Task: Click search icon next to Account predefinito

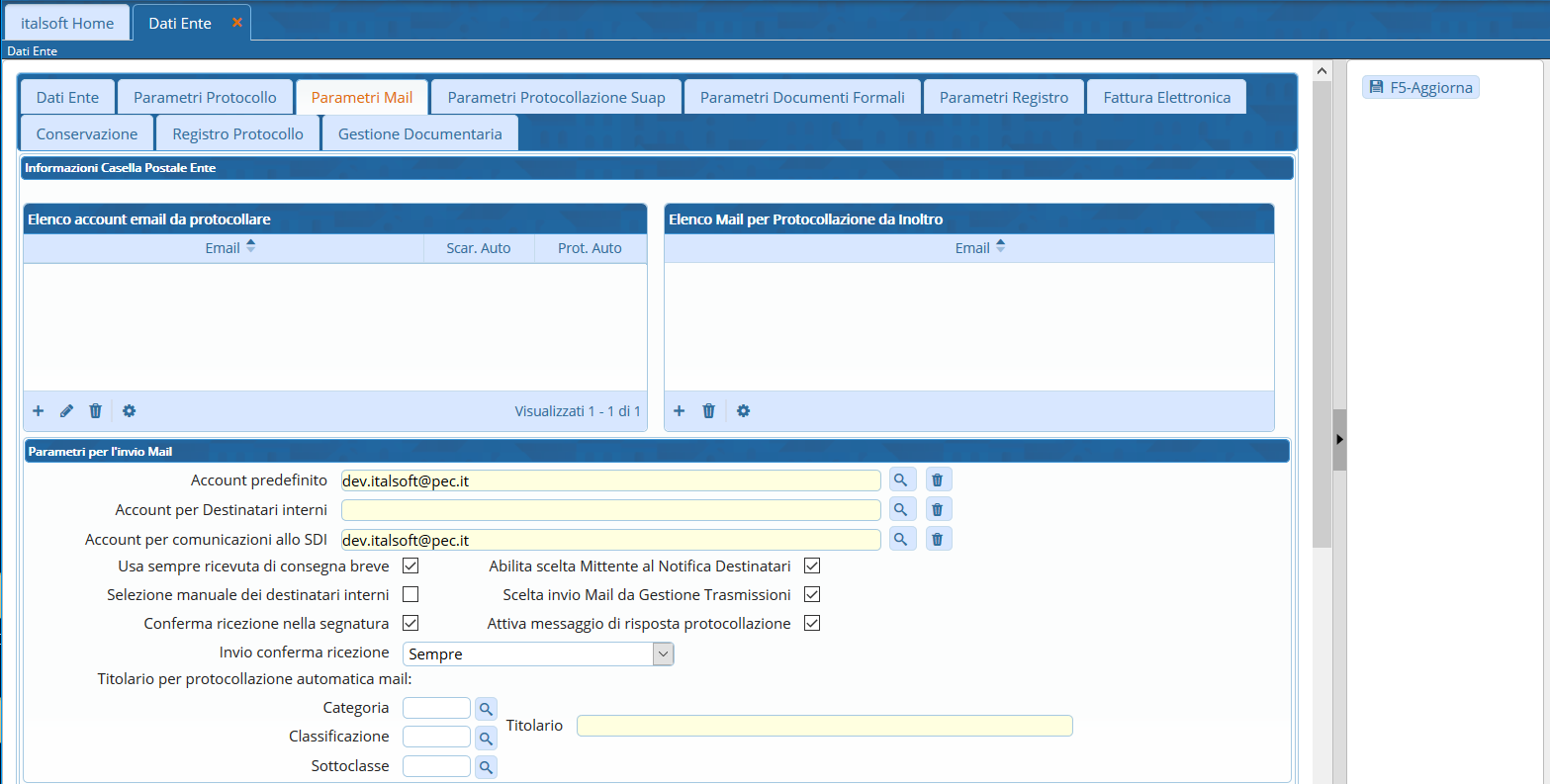Action: [901, 480]
